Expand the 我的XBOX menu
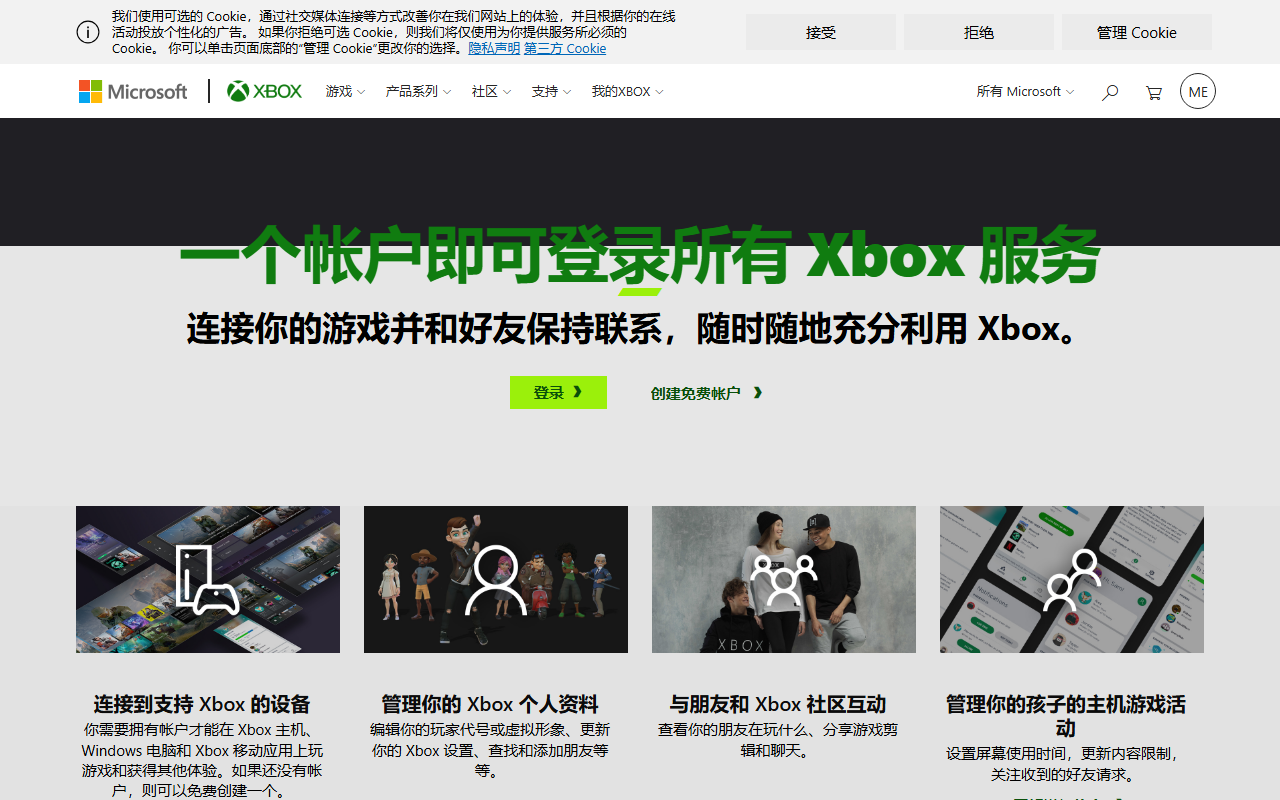This screenshot has width=1280, height=800. click(627, 91)
